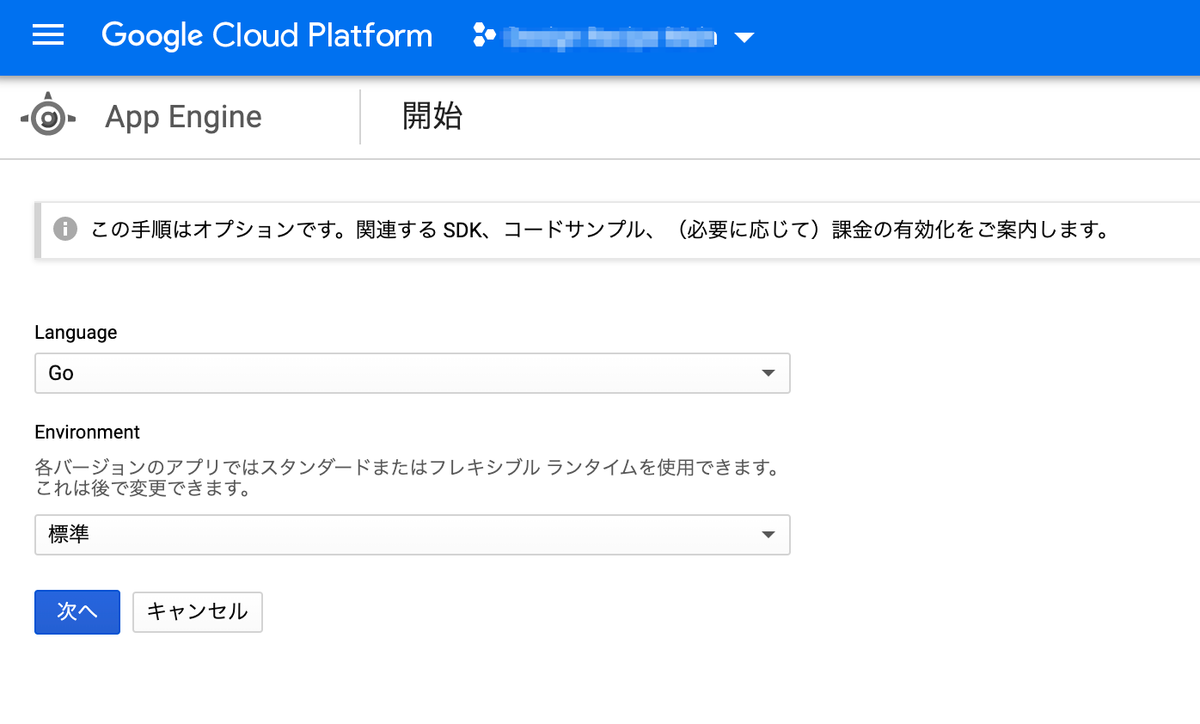
Task: Open the Language dropdown showing Go
Action: tap(412, 373)
